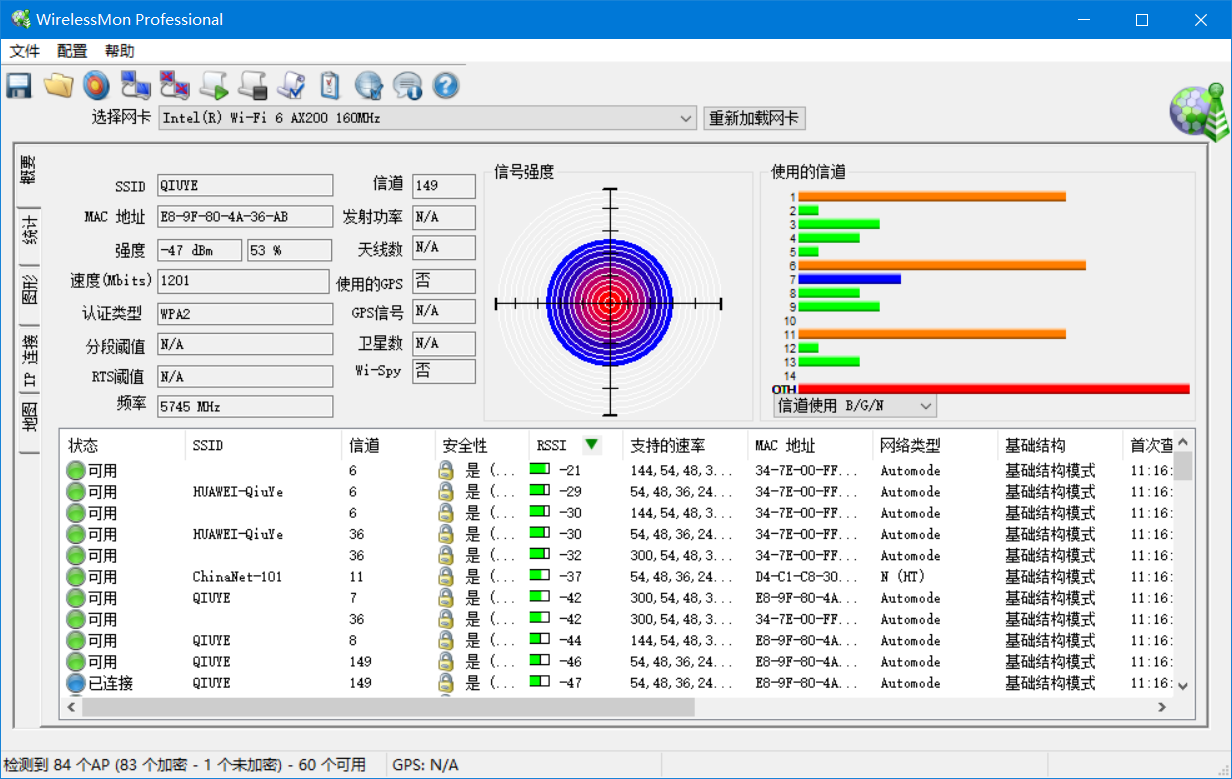Open the 帮助 menu

(x=119, y=51)
